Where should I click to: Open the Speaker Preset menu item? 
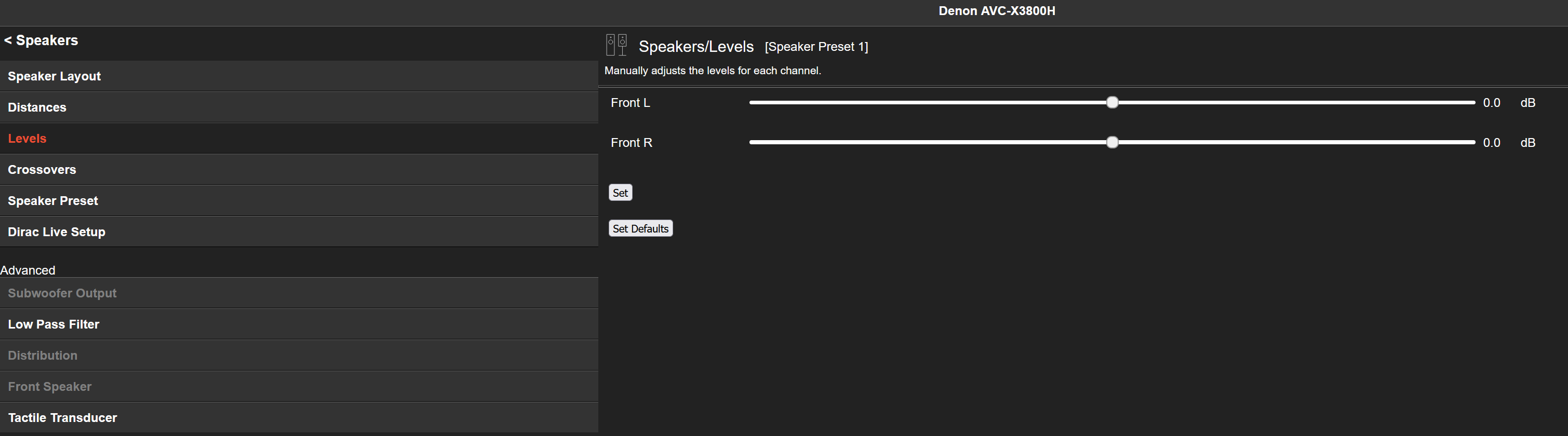[x=299, y=201]
